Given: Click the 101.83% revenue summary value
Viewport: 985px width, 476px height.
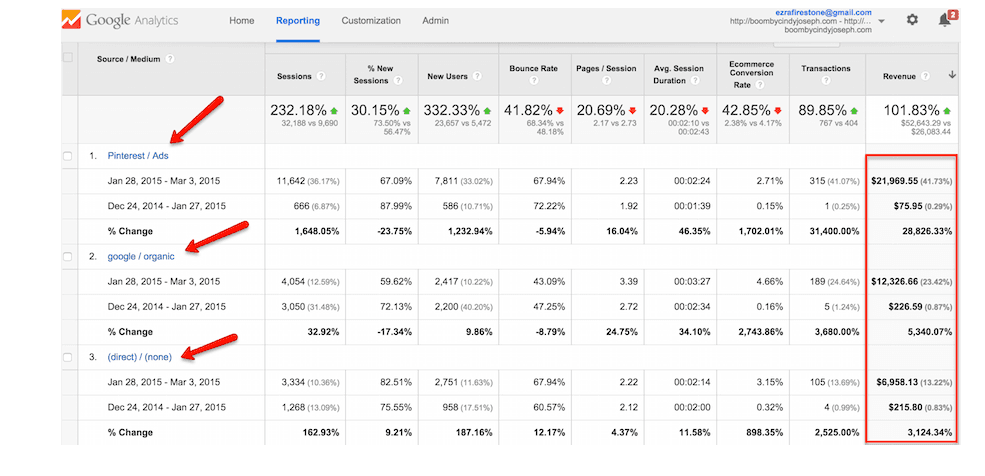Looking at the screenshot, I should (913, 110).
